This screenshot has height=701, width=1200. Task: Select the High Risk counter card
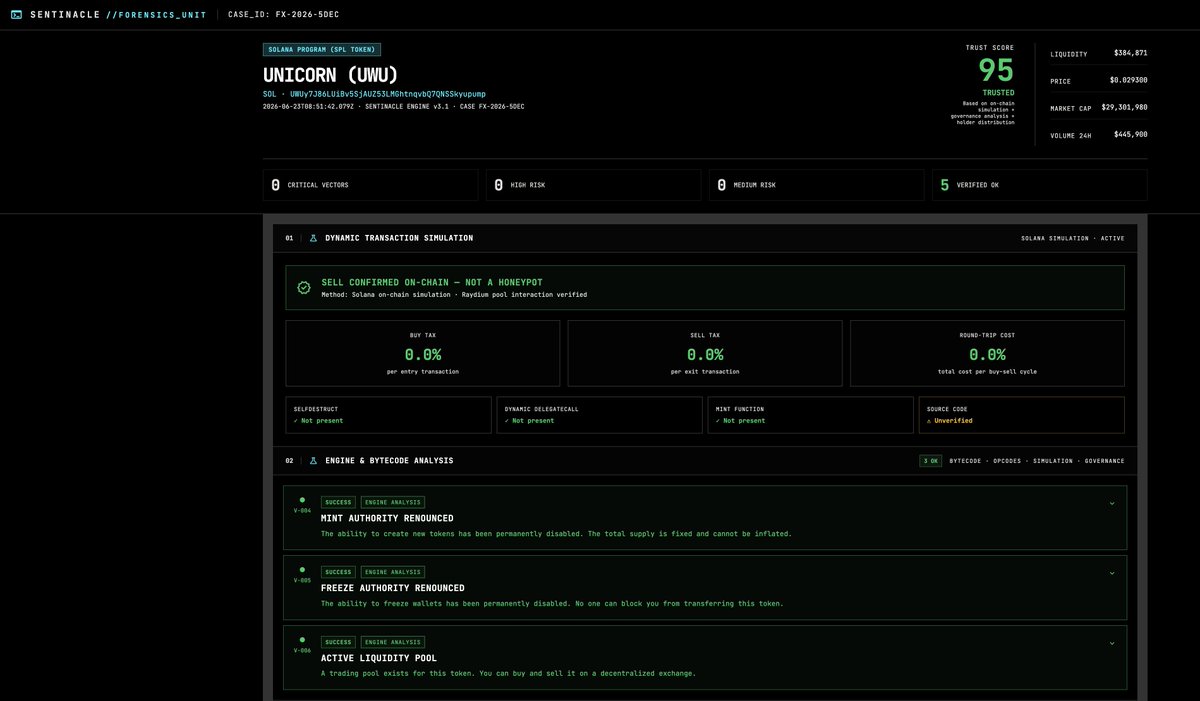point(594,185)
